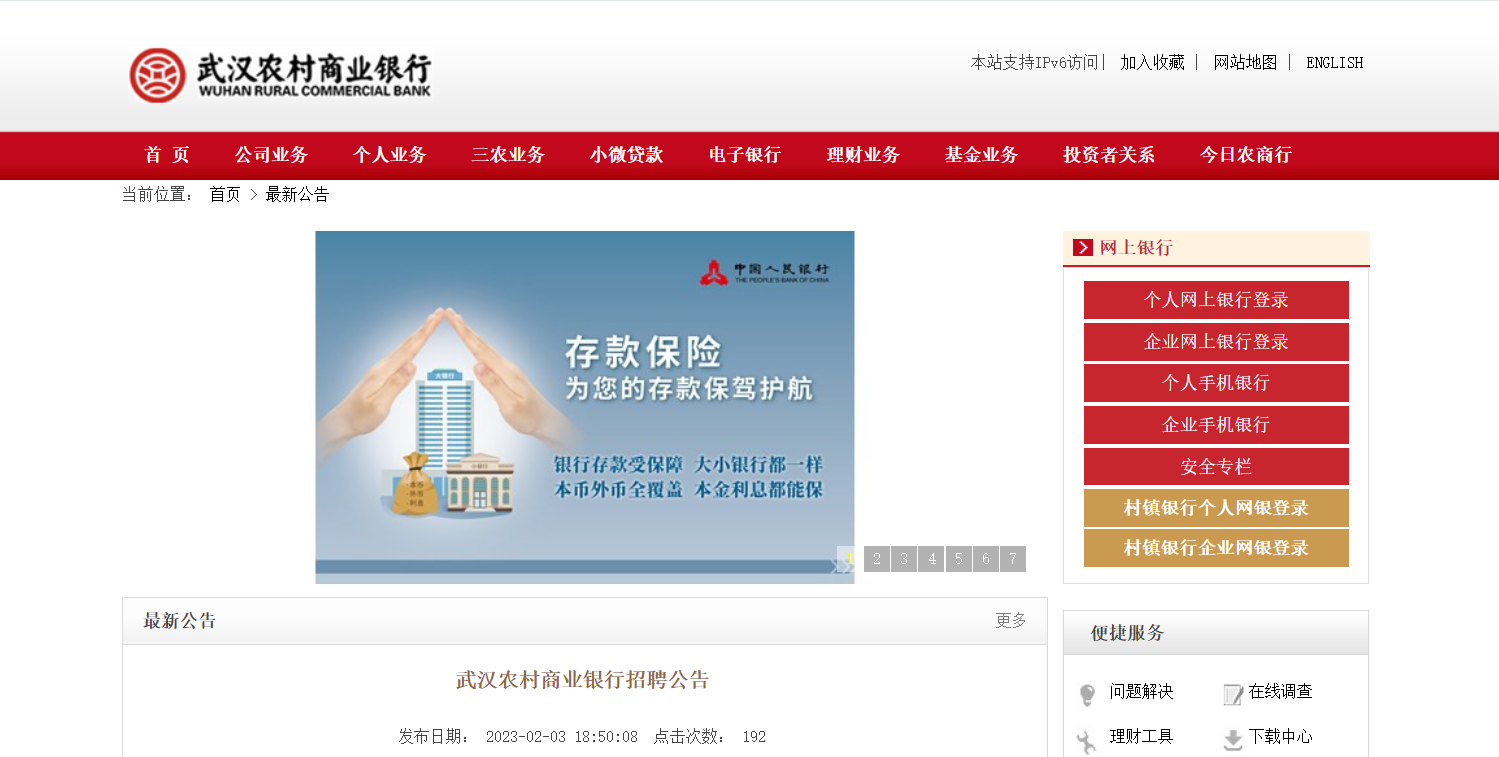Click the 企业网上银行登录 button
Image resolution: width=1499 pixels, height=757 pixels.
tap(1216, 342)
